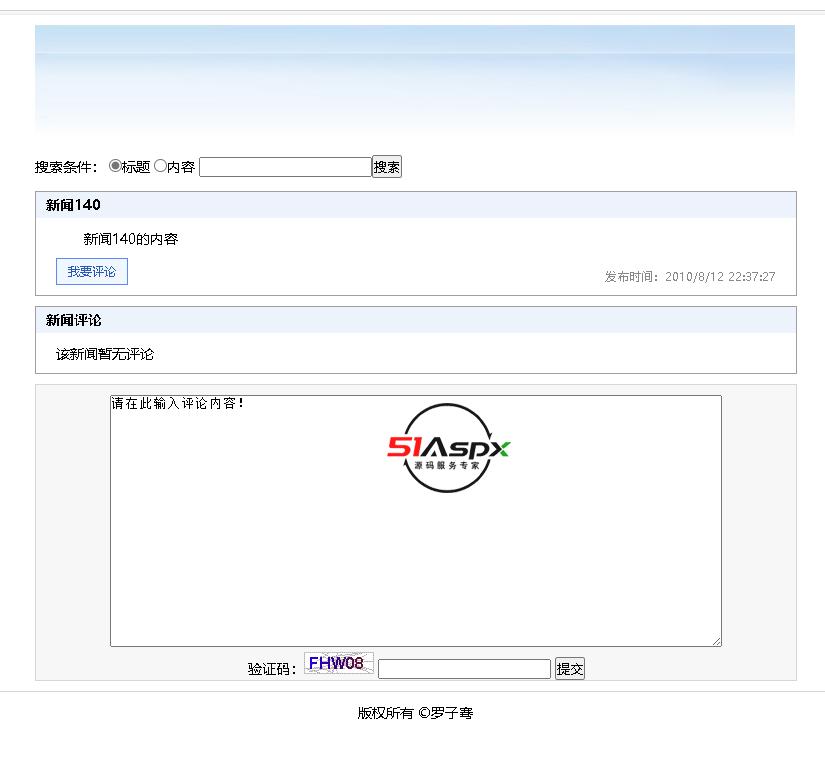The height and width of the screenshot is (759, 825).
Task: Click the 新闻140的内容 text
Action: pyautogui.click(x=130, y=239)
